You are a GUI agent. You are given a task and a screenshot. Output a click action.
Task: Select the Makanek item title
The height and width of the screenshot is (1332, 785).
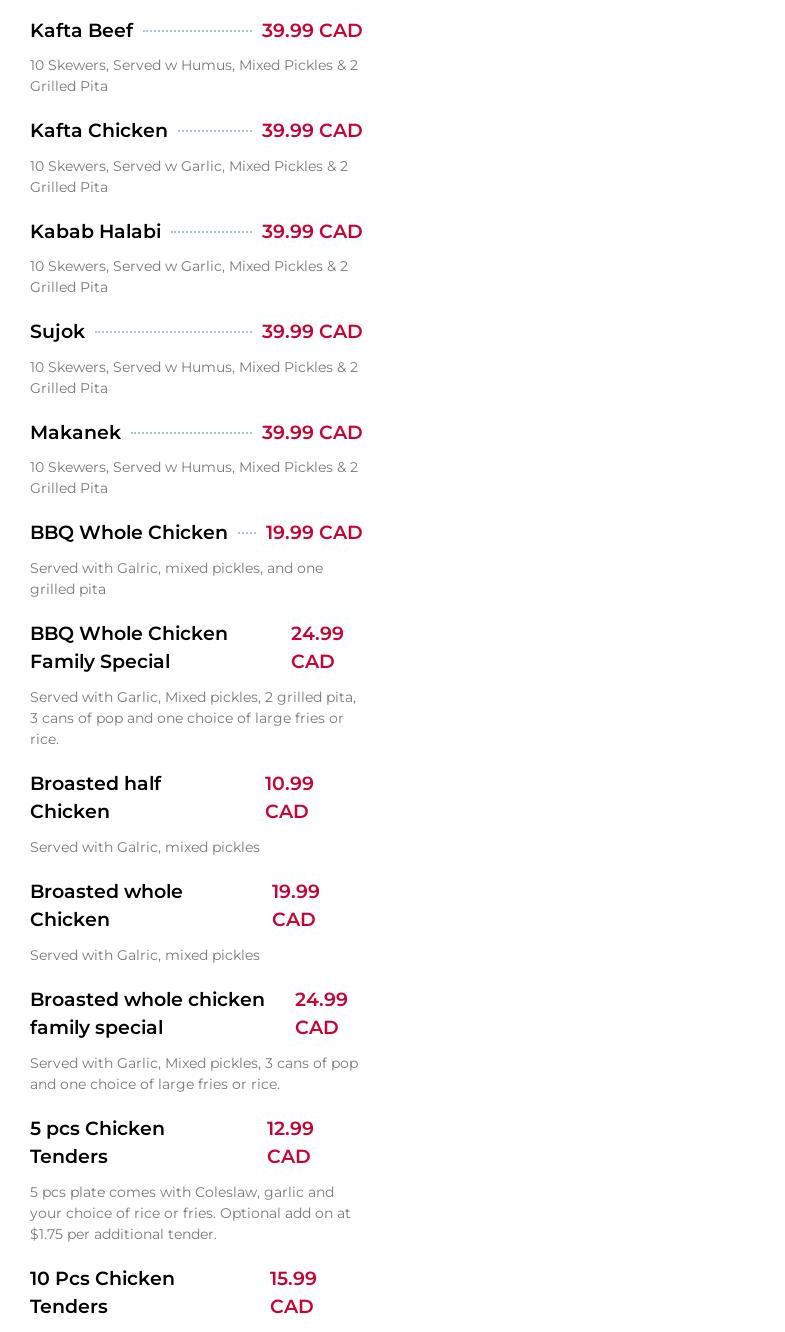pyautogui.click(x=75, y=432)
